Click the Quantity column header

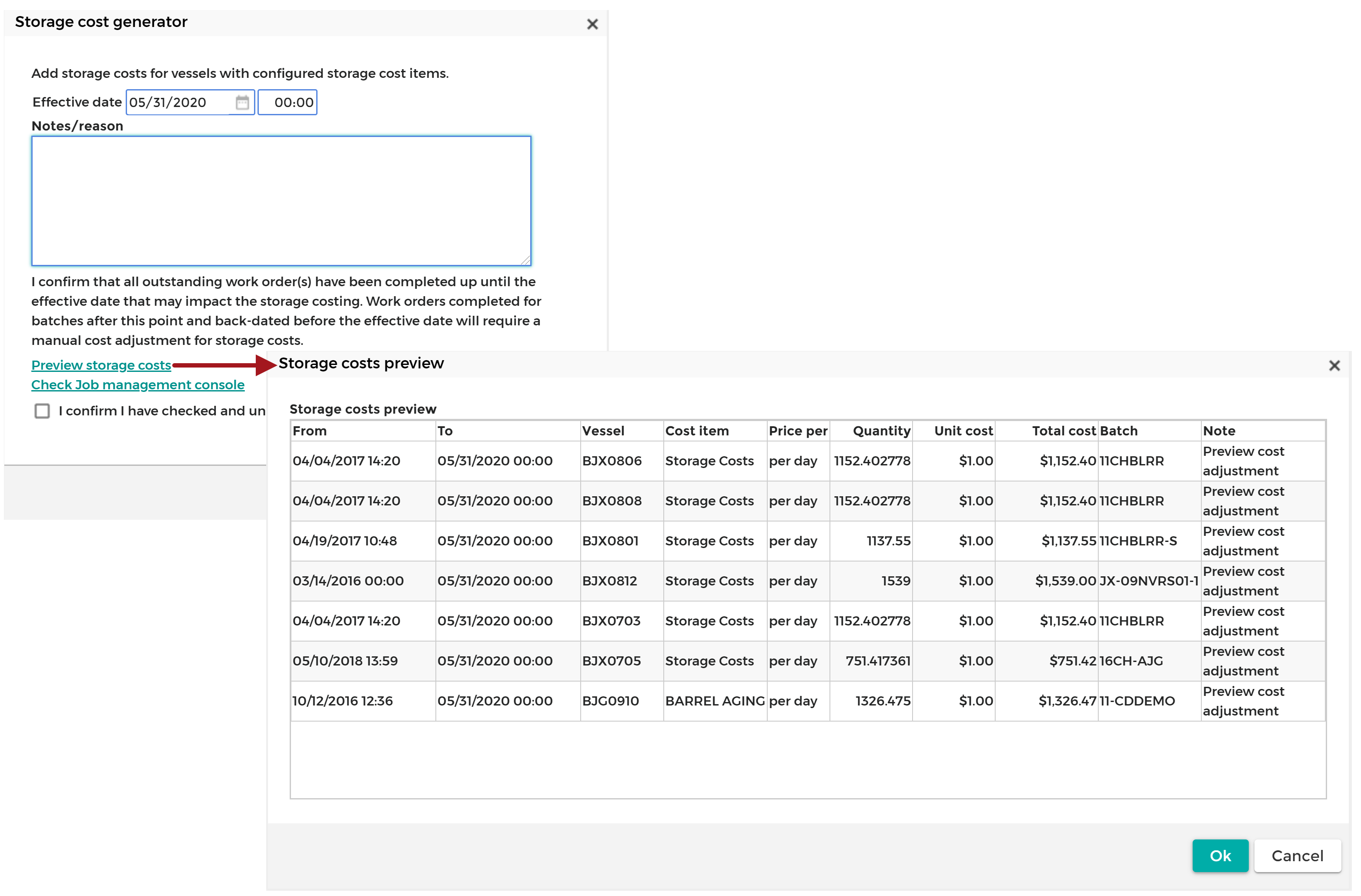(x=872, y=432)
